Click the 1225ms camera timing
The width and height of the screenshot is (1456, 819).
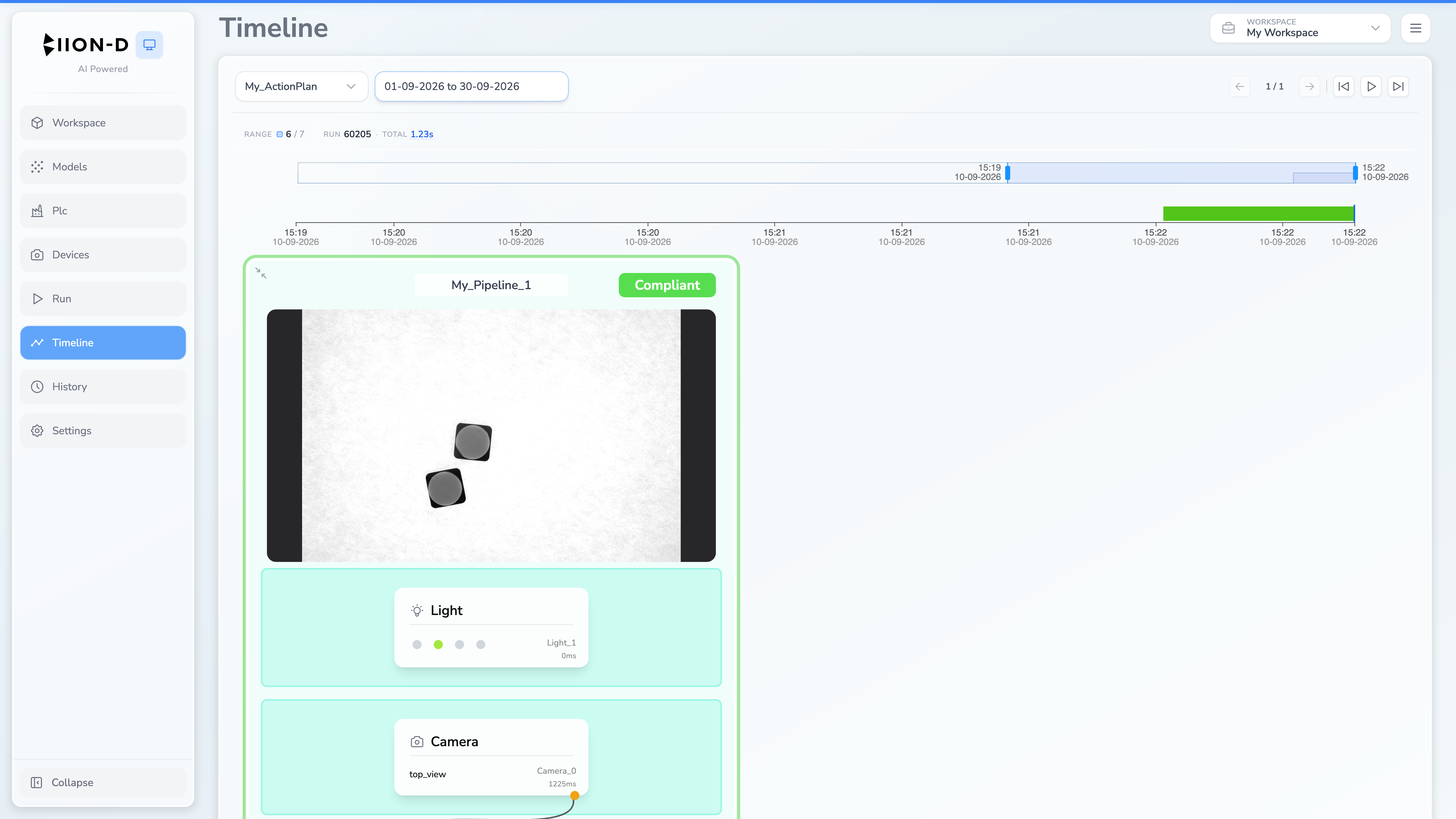pos(562,784)
